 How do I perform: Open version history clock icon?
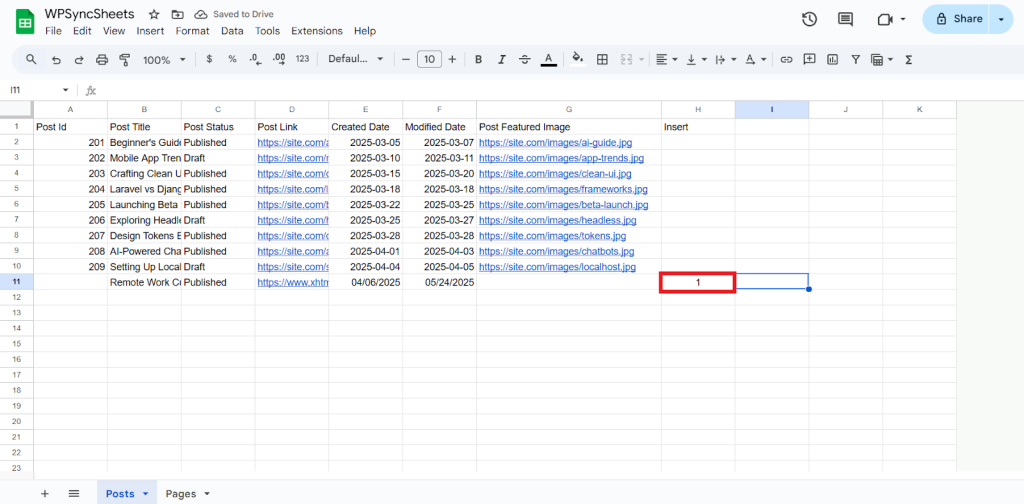pos(809,19)
